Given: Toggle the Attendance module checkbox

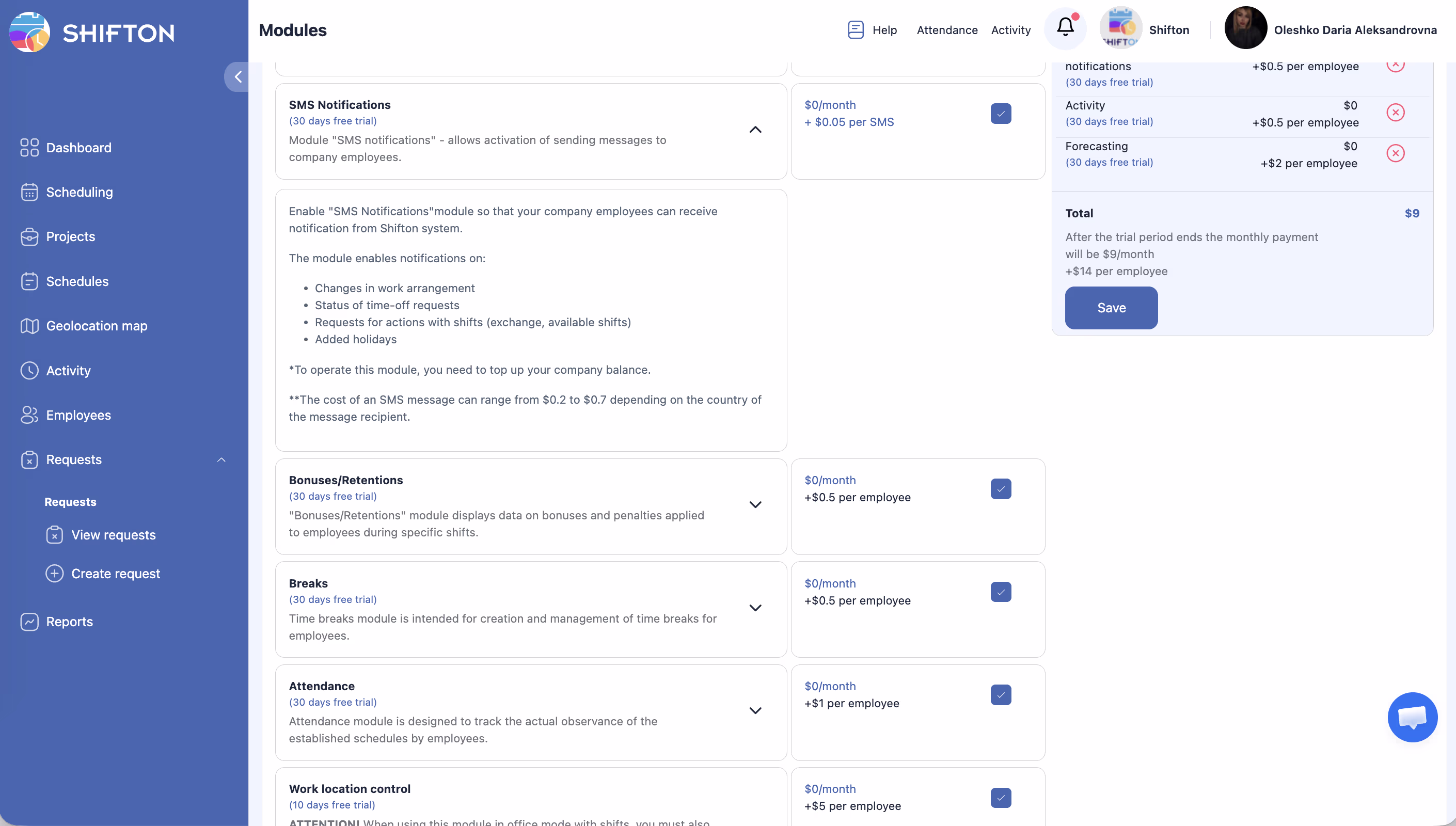Looking at the screenshot, I should click(x=1001, y=694).
